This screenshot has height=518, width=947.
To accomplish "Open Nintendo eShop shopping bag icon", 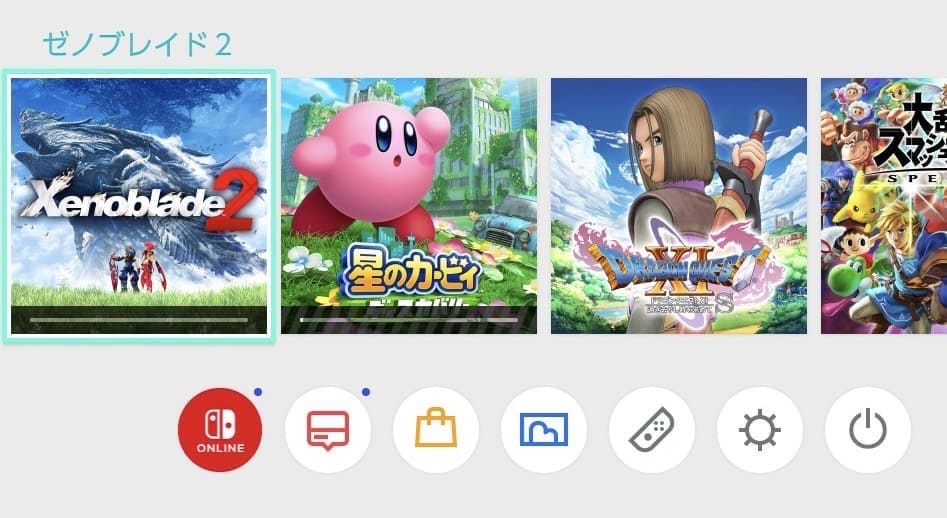I will (x=435, y=430).
